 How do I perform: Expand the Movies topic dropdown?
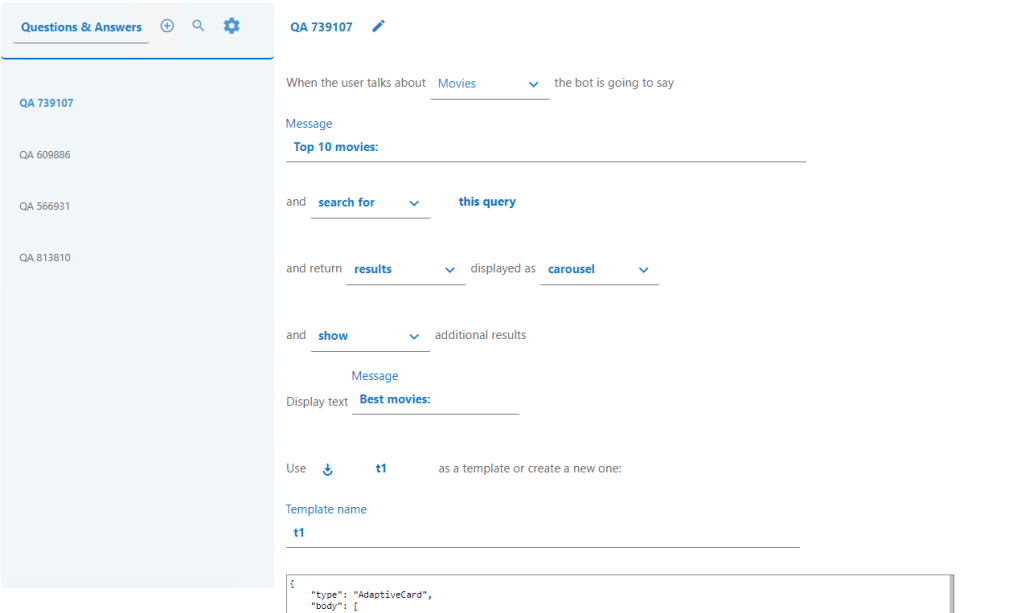click(490, 84)
